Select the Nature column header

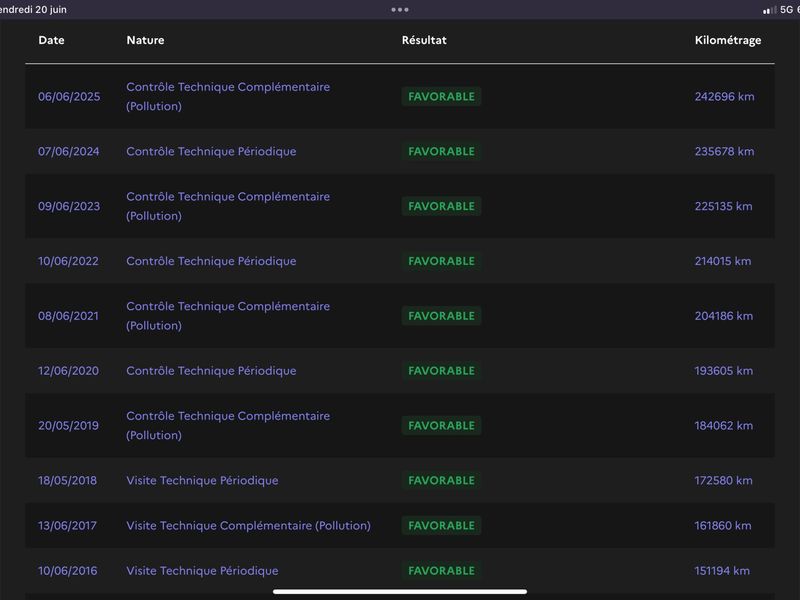[145, 40]
